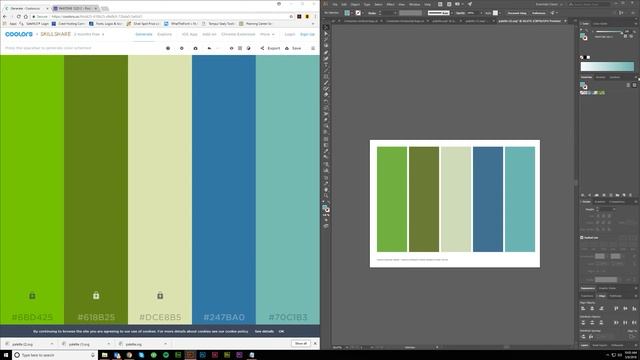Viewport: 640px width, 360px height.
Task: Click the Chrome address bar
Action: pos(163,17)
